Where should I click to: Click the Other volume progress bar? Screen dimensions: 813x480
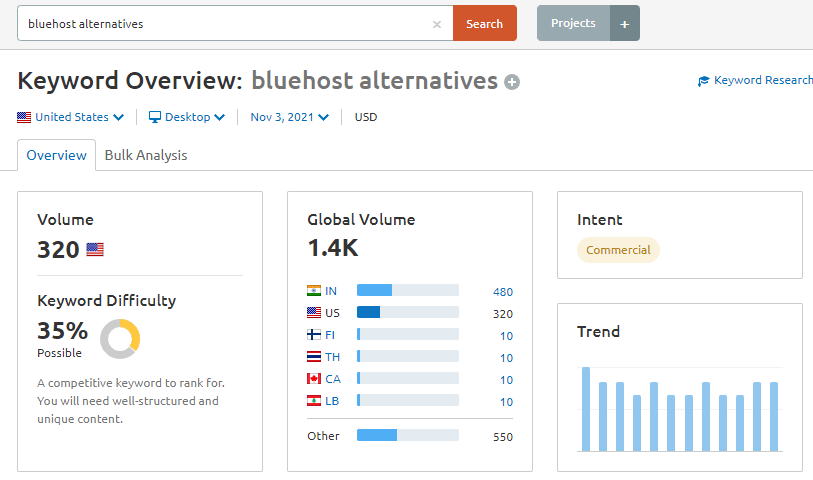(x=408, y=435)
